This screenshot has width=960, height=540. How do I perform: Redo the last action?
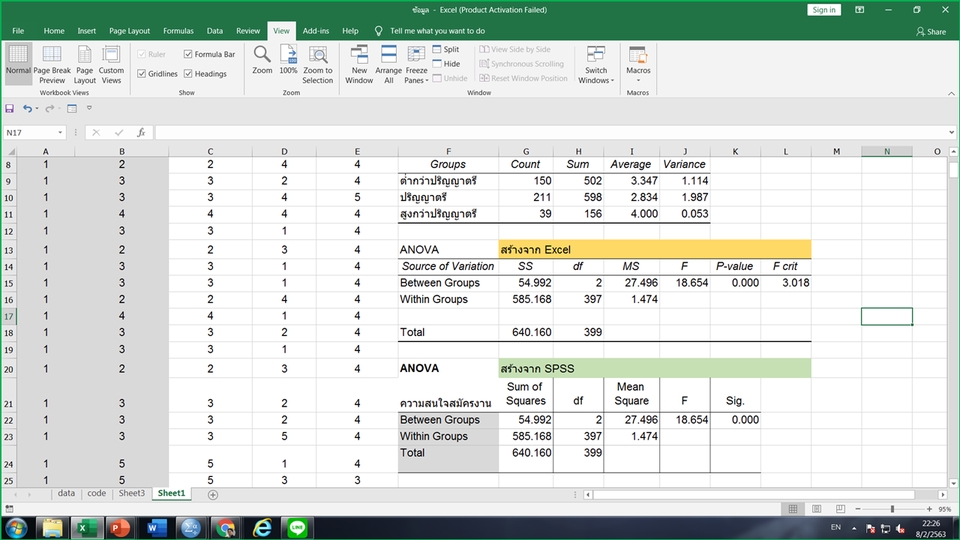pyautogui.click(x=49, y=108)
